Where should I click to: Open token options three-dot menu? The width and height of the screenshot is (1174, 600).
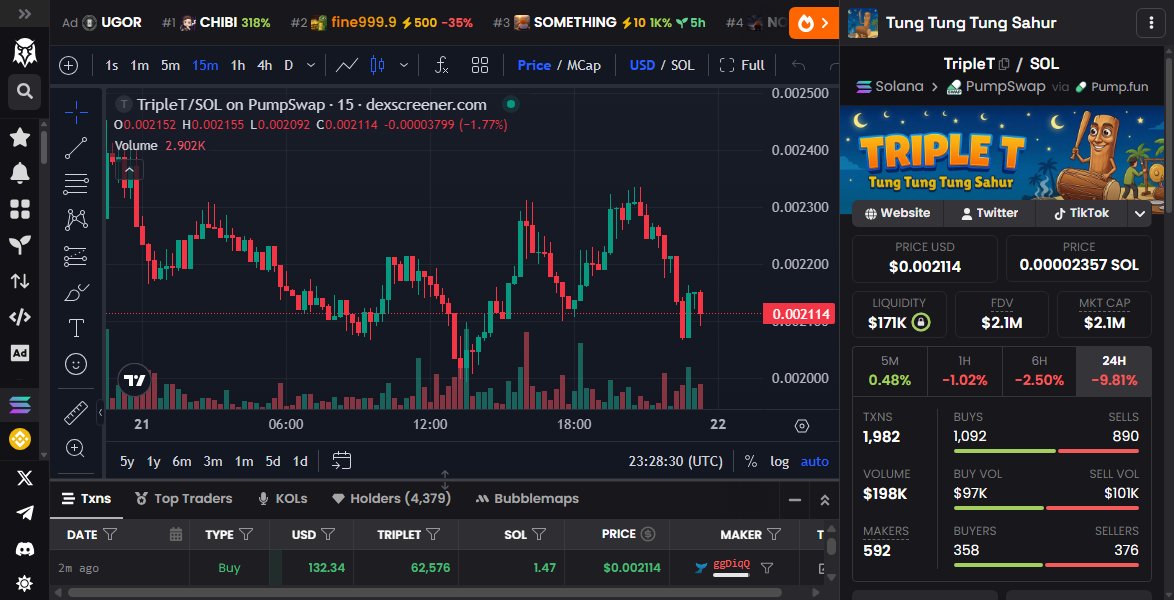pyautogui.click(x=1151, y=23)
